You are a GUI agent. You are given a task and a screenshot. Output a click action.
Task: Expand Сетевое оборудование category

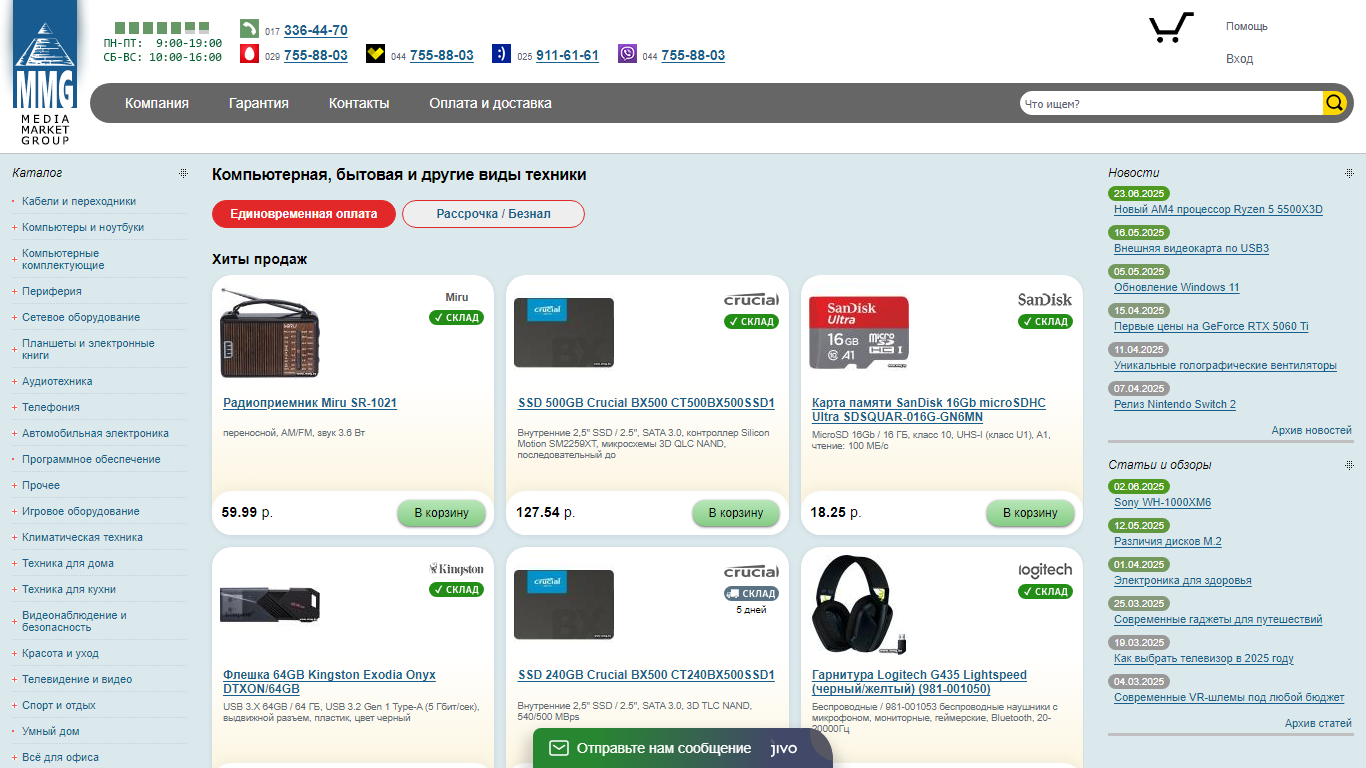(13, 317)
